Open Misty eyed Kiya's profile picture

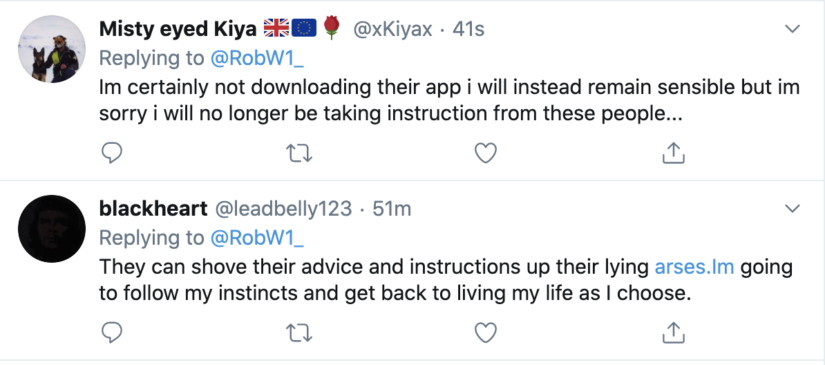[x=52, y=49]
